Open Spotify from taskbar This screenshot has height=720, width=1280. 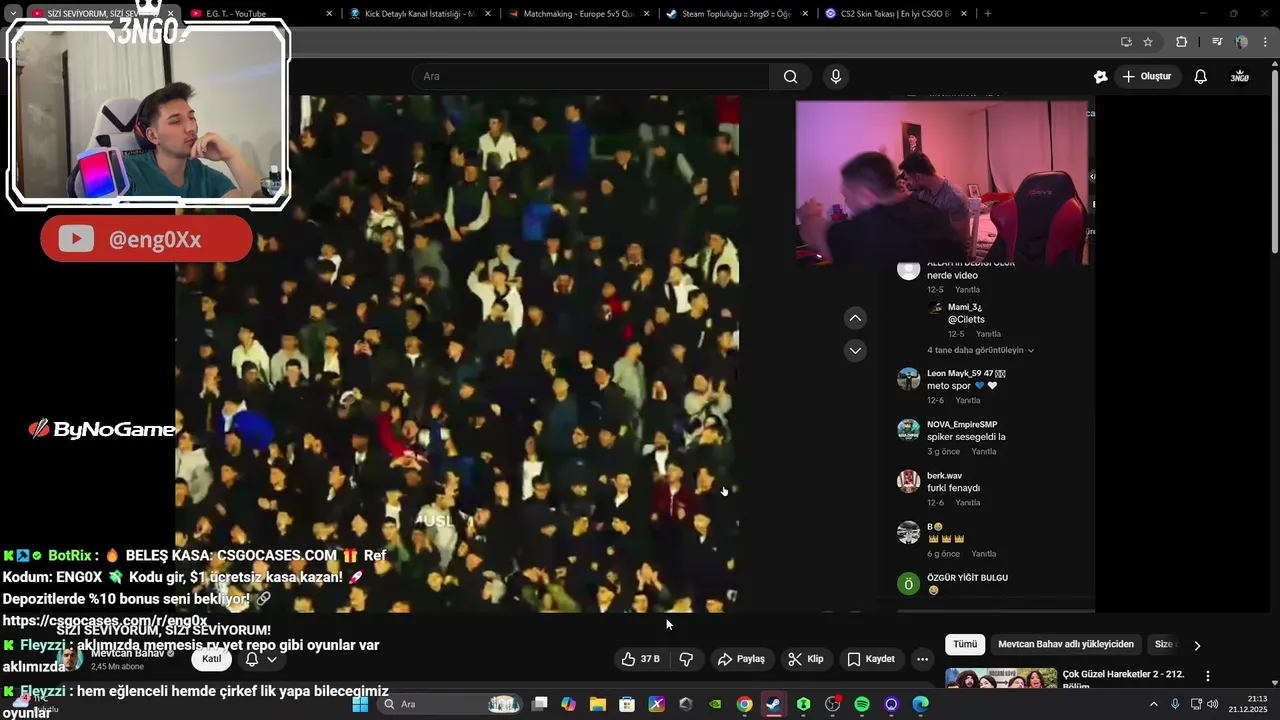coord(862,704)
